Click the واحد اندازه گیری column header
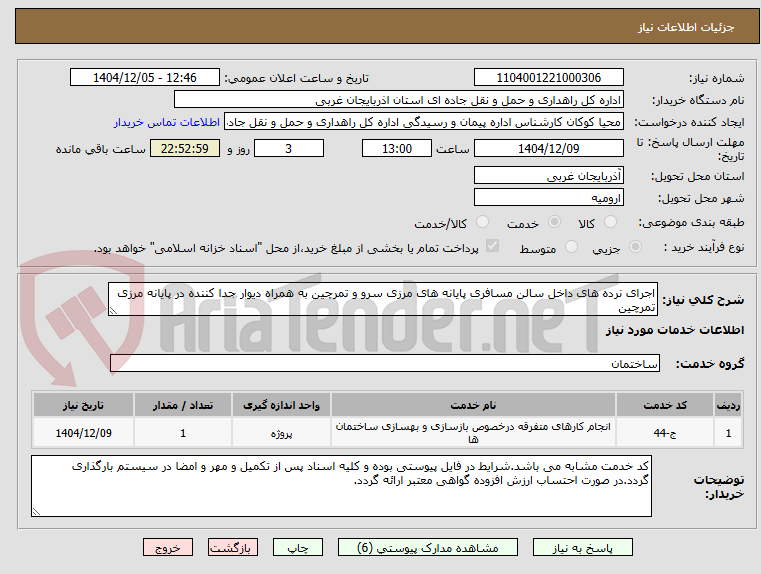The height and width of the screenshot is (574, 761). (x=281, y=405)
